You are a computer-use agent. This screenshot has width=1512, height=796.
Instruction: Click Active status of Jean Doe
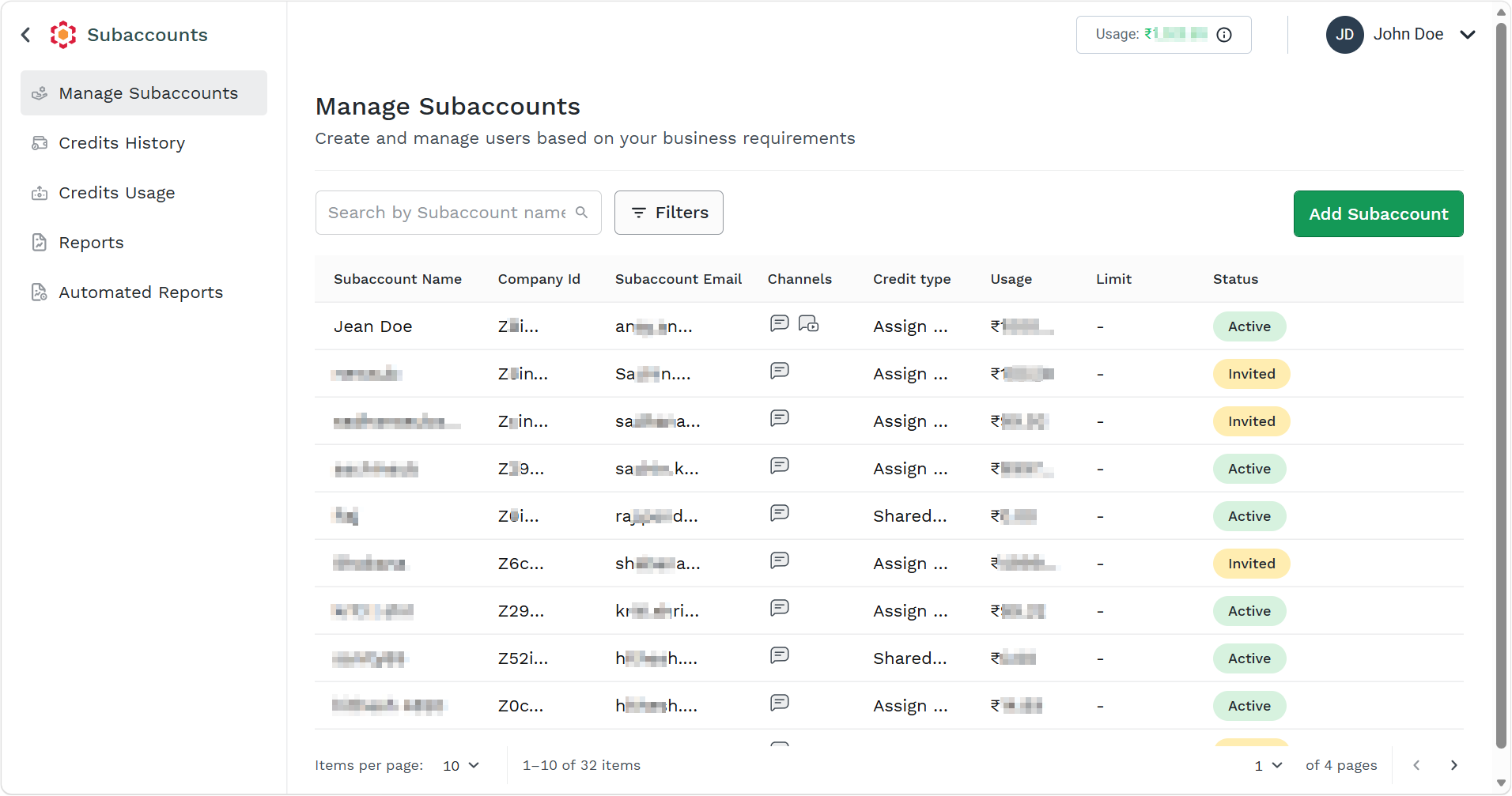pyautogui.click(x=1249, y=326)
